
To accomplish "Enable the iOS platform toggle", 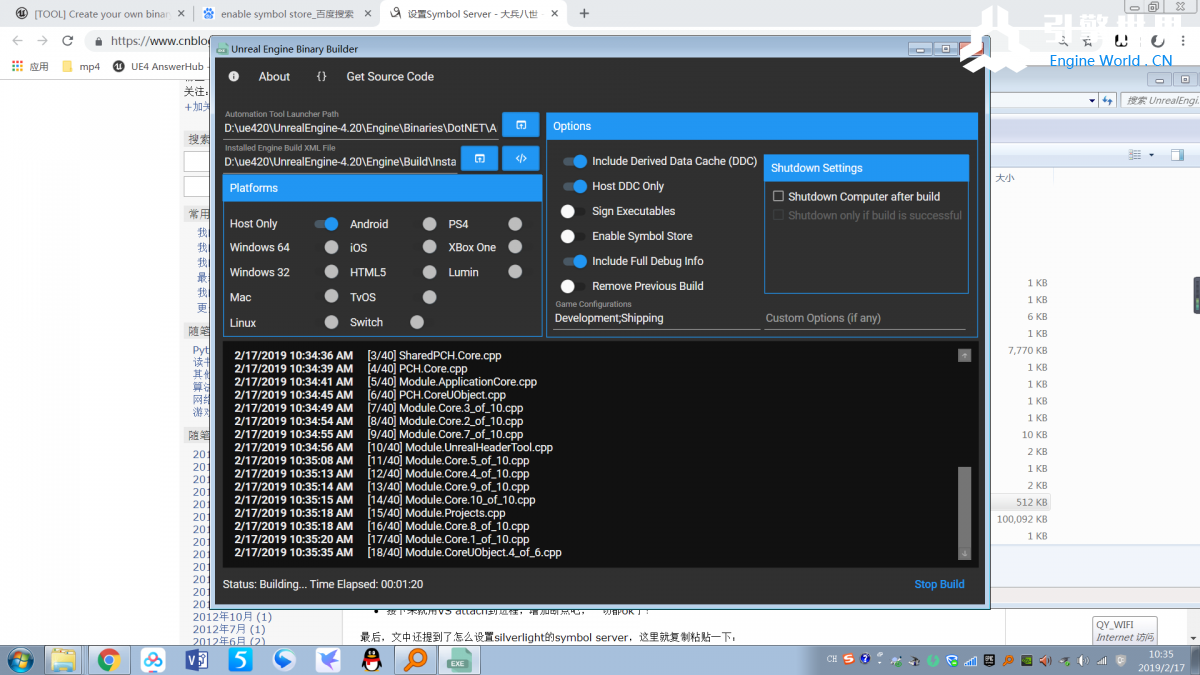I will tap(429, 247).
